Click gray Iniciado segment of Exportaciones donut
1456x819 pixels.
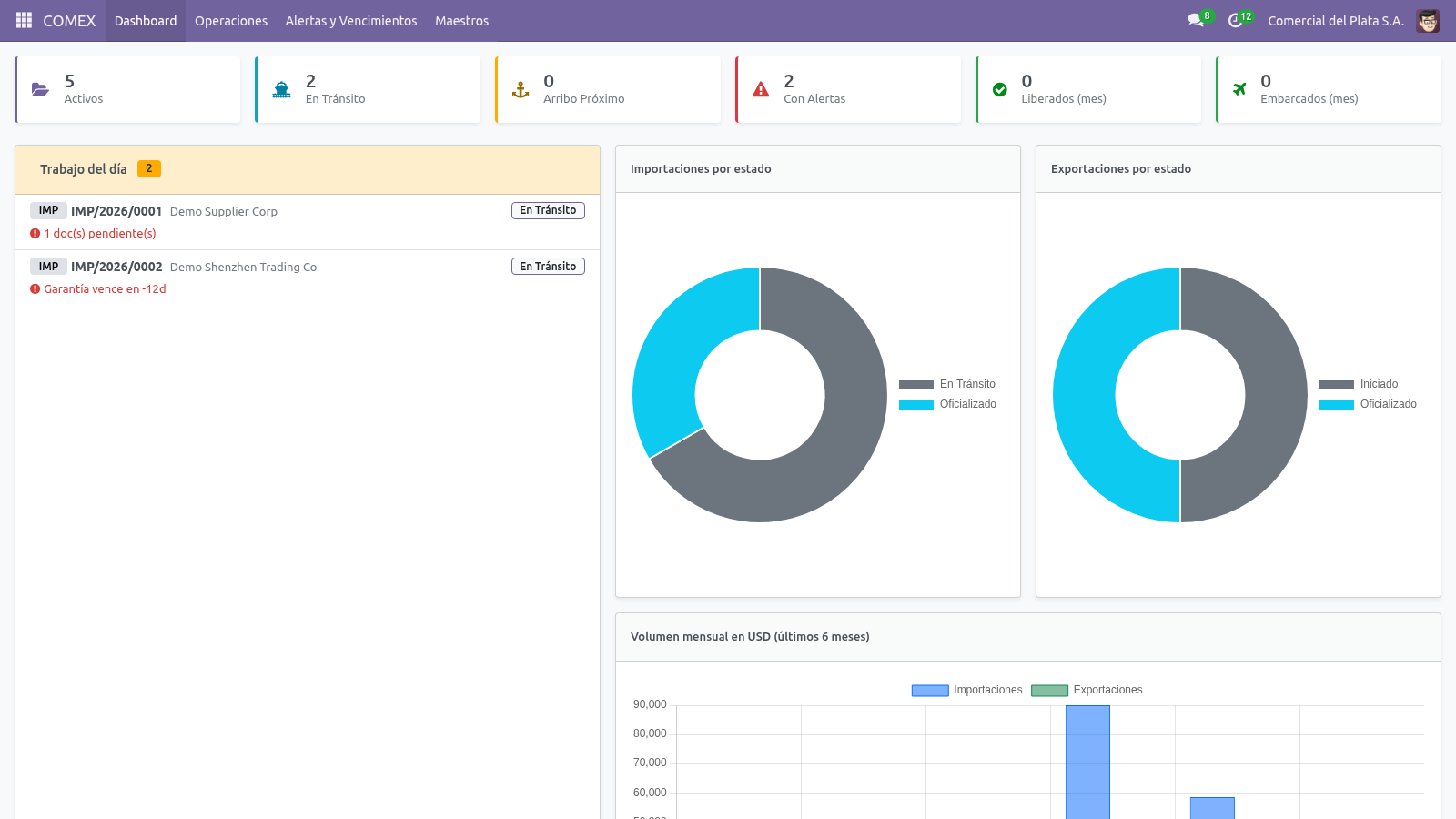(1276, 395)
